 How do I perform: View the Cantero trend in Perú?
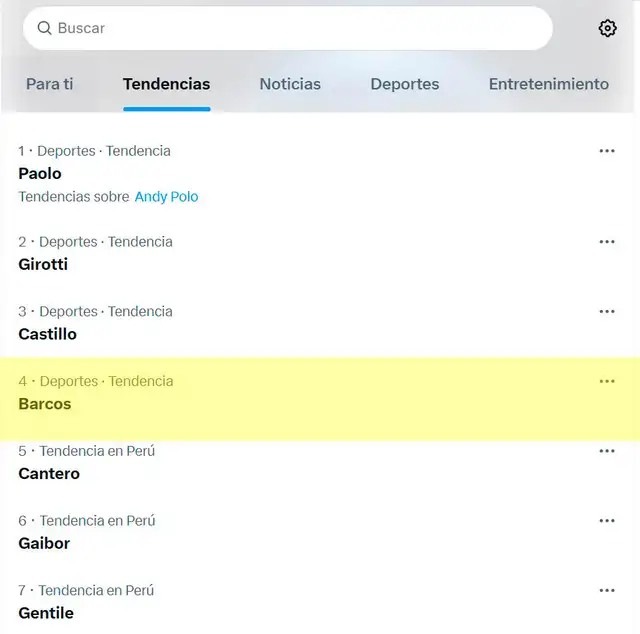click(49, 474)
